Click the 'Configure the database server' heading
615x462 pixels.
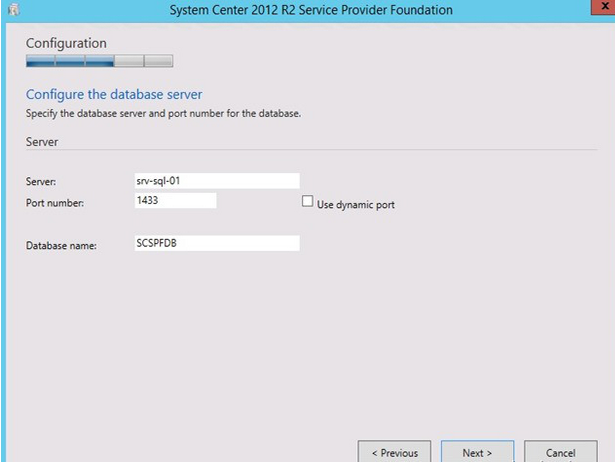click(114, 95)
